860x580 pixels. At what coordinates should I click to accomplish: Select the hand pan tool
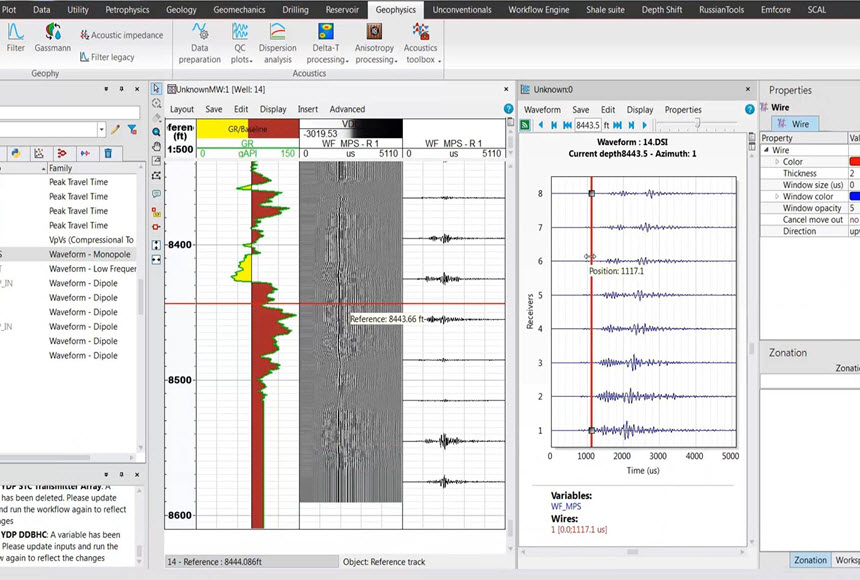pos(156,147)
